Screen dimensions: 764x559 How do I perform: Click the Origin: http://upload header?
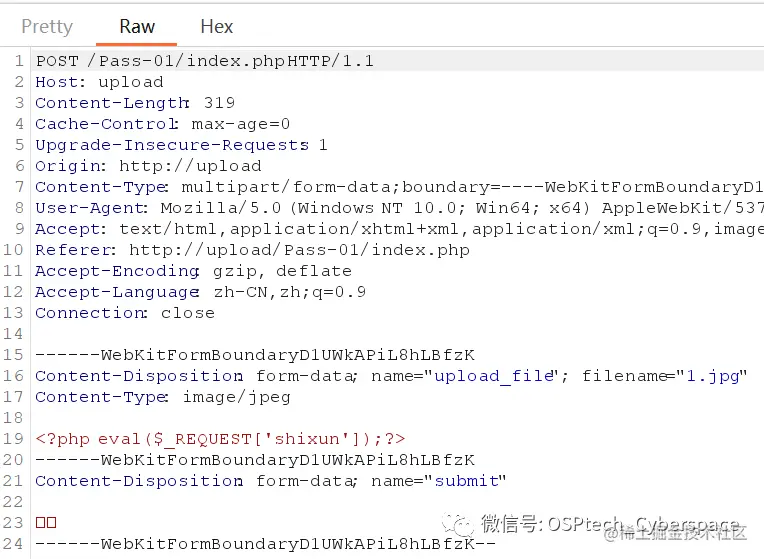click(x=149, y=166)
